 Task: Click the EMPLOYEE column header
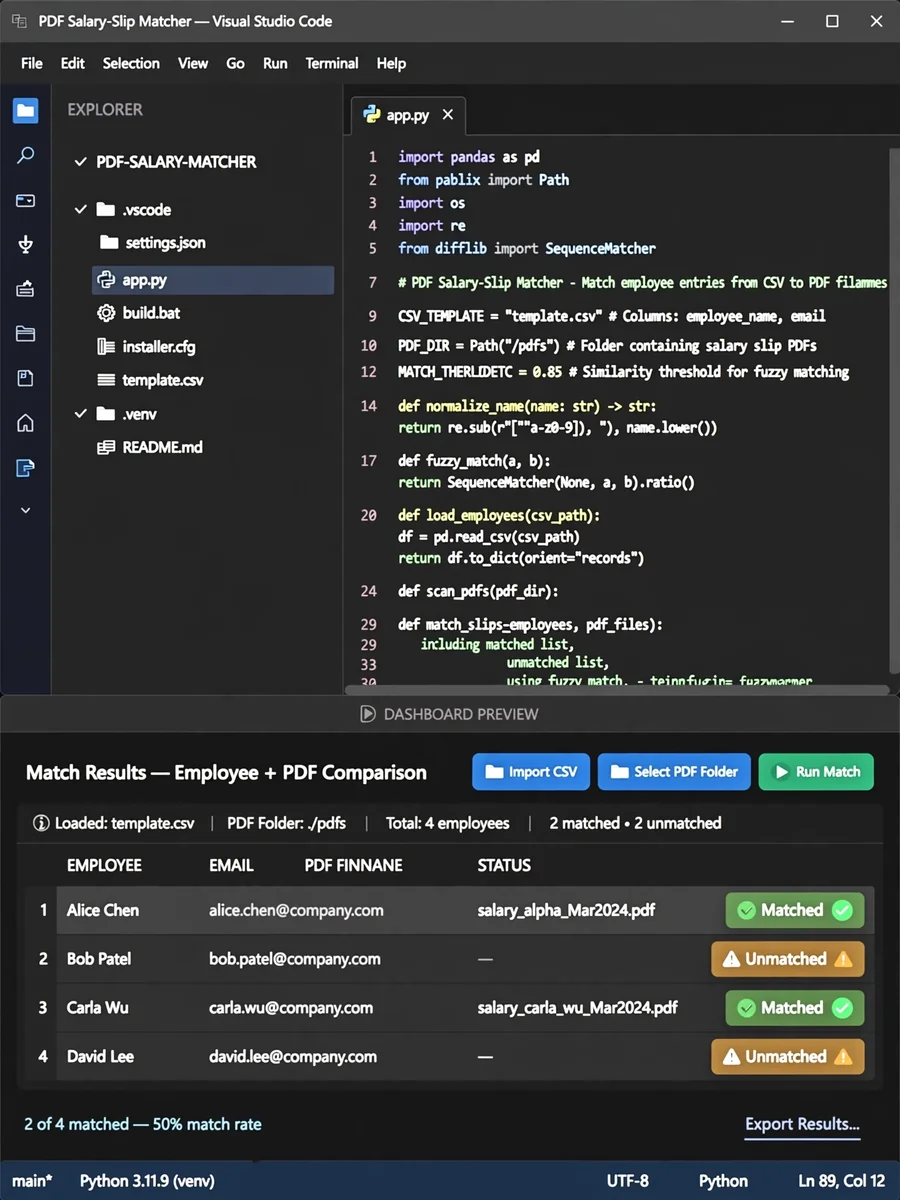[104, 865]
